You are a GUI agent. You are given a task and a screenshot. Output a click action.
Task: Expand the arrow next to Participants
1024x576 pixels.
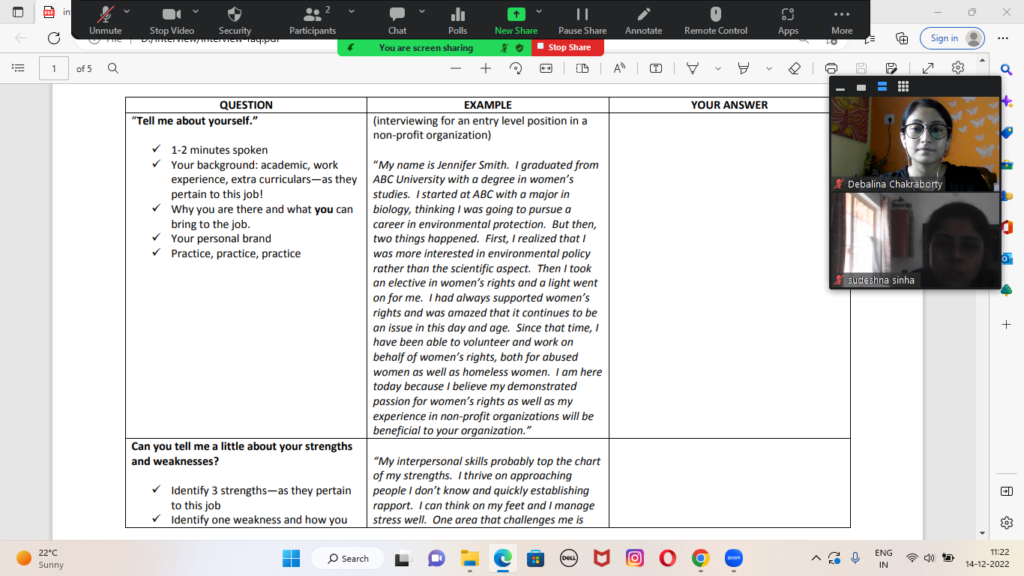click(x=343, y=11)
